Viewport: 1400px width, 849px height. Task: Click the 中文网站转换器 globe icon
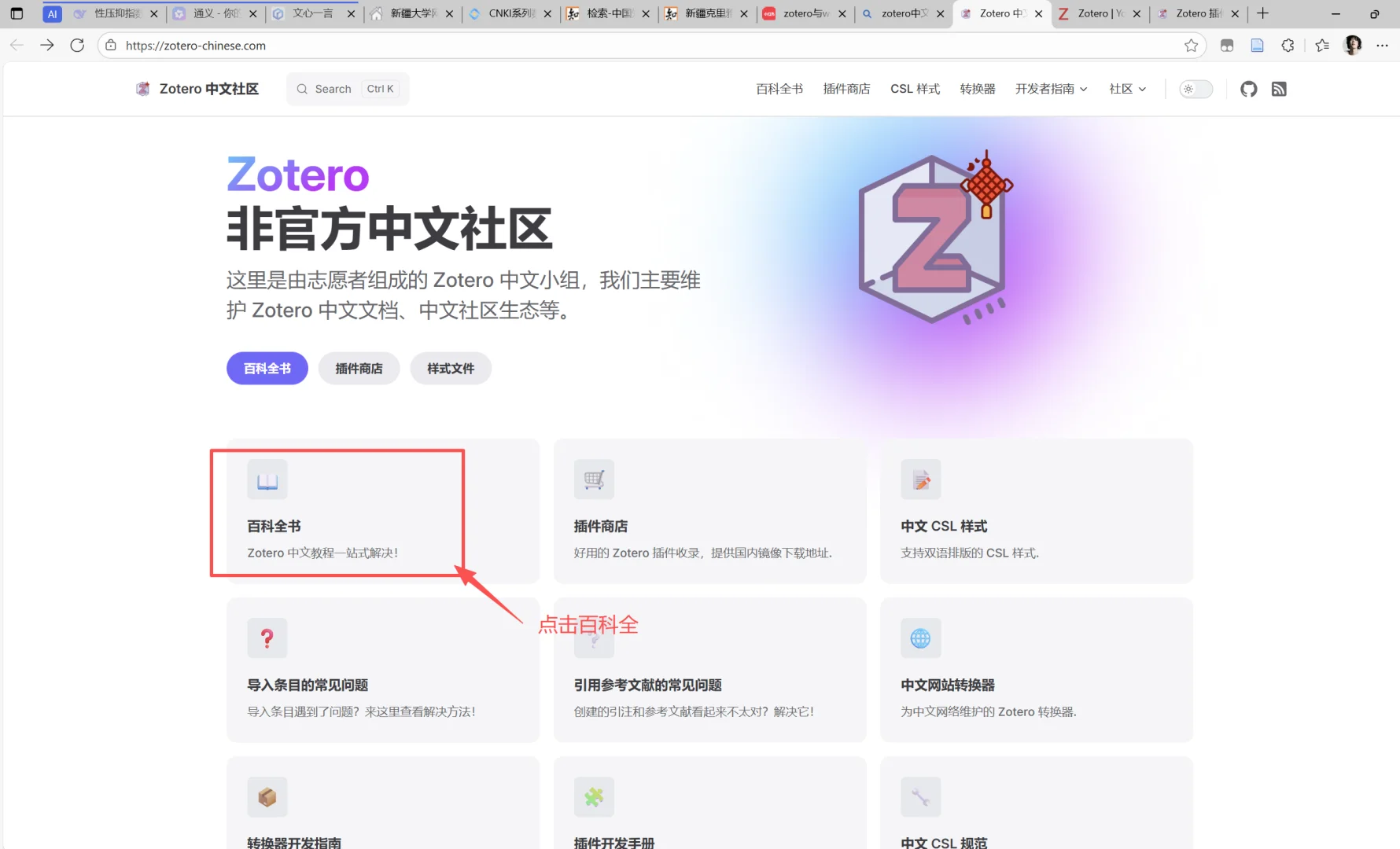(920, 638)
